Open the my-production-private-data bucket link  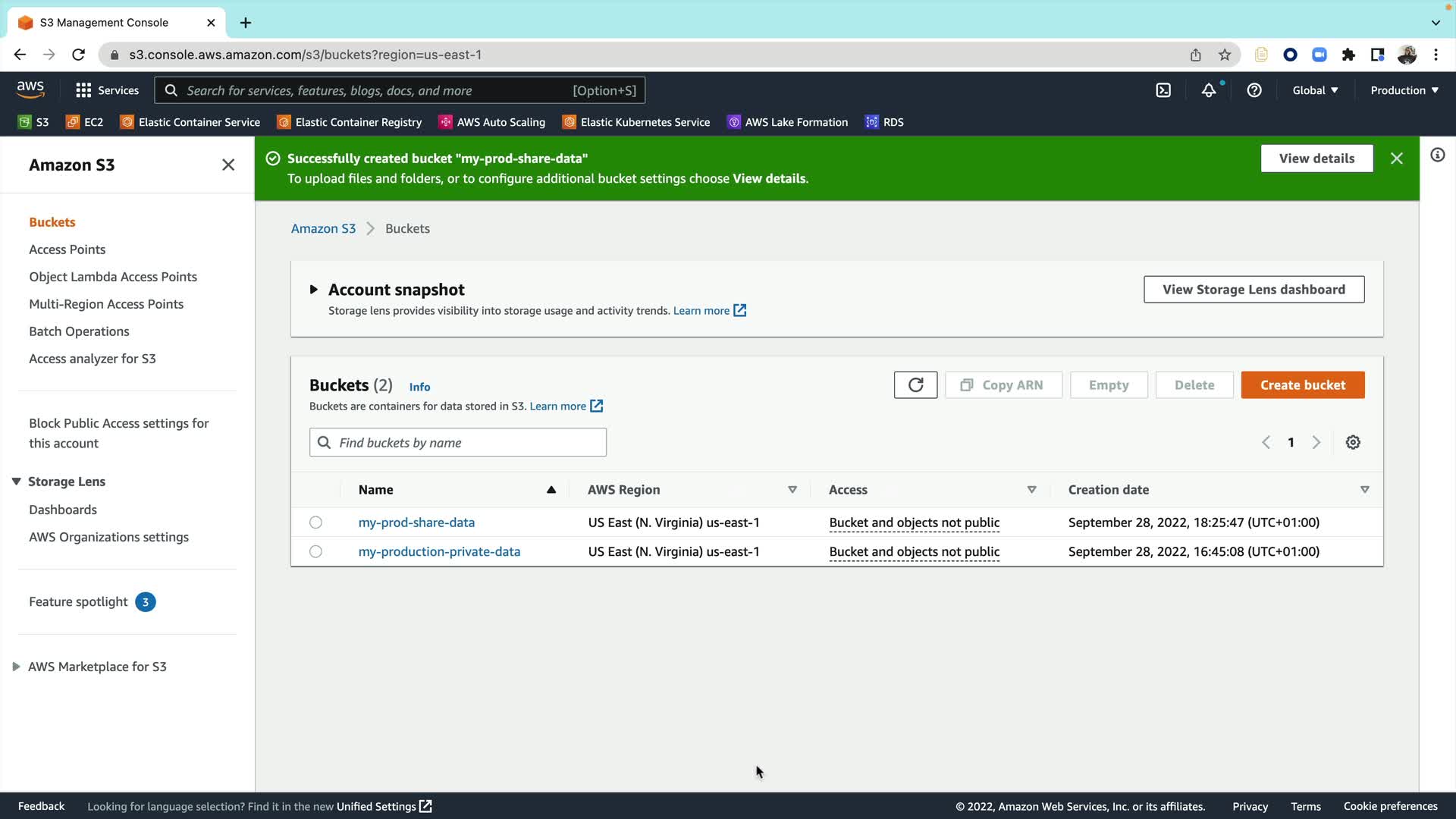[x=439, y=551]
